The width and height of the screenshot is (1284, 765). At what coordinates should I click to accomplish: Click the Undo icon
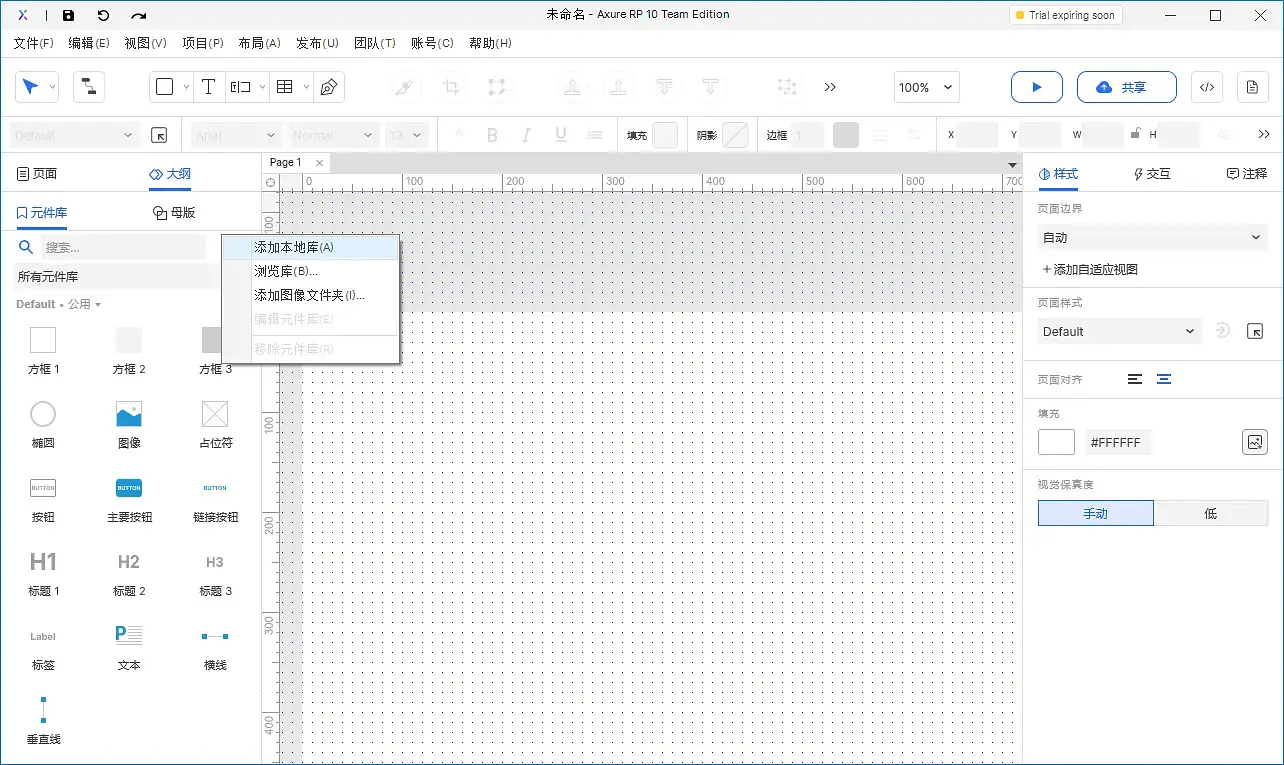[x=103, y=15]
